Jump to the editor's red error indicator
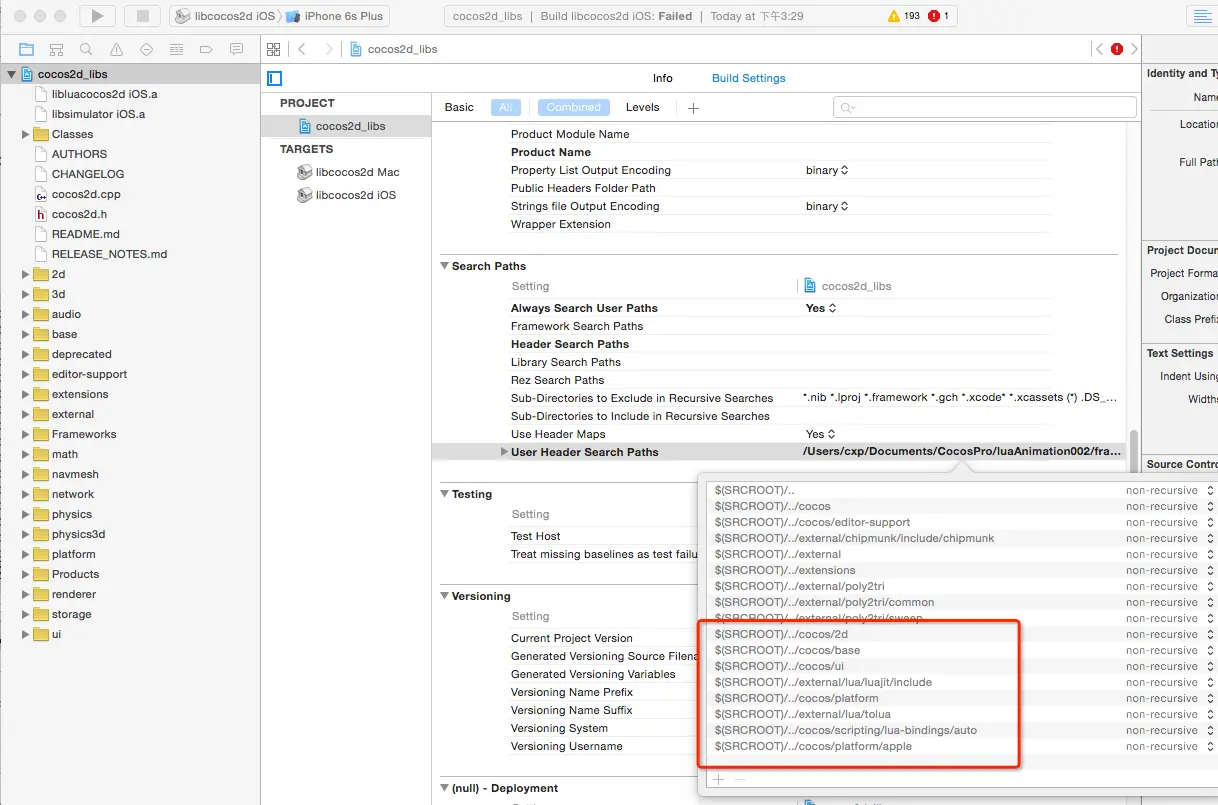Screen dimensions: 1218x805 click(x=1117, y=49)
